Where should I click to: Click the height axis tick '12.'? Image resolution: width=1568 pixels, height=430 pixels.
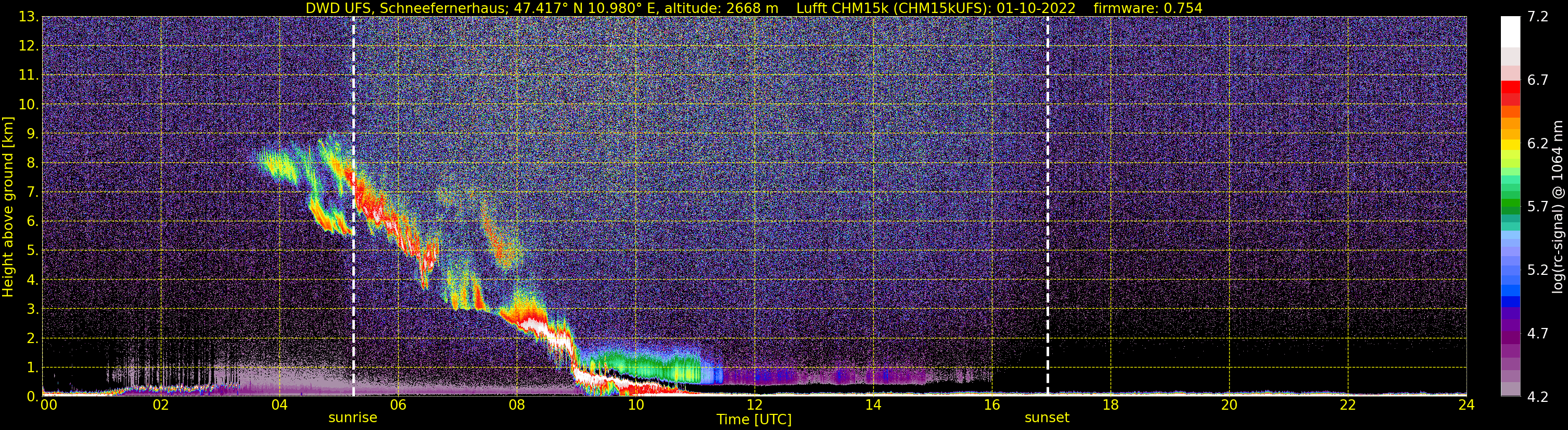[29, 46]
